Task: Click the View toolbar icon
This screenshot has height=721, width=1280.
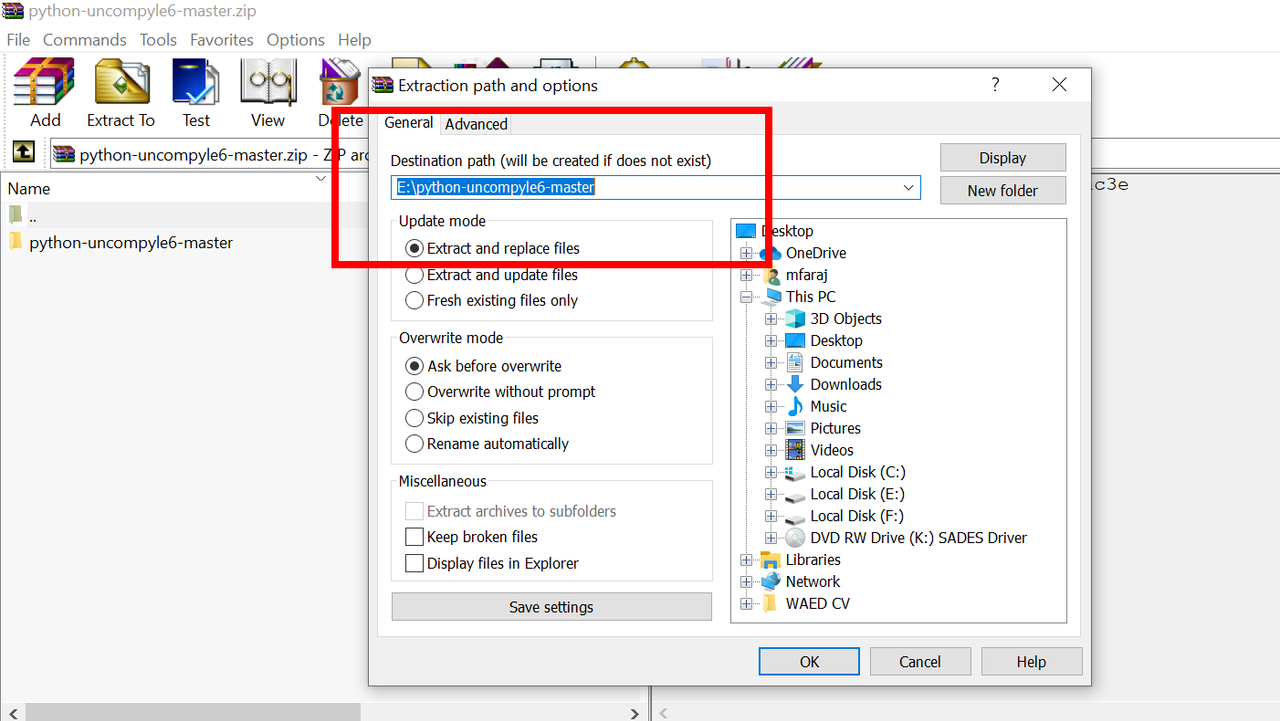Action: click(267, 82)
